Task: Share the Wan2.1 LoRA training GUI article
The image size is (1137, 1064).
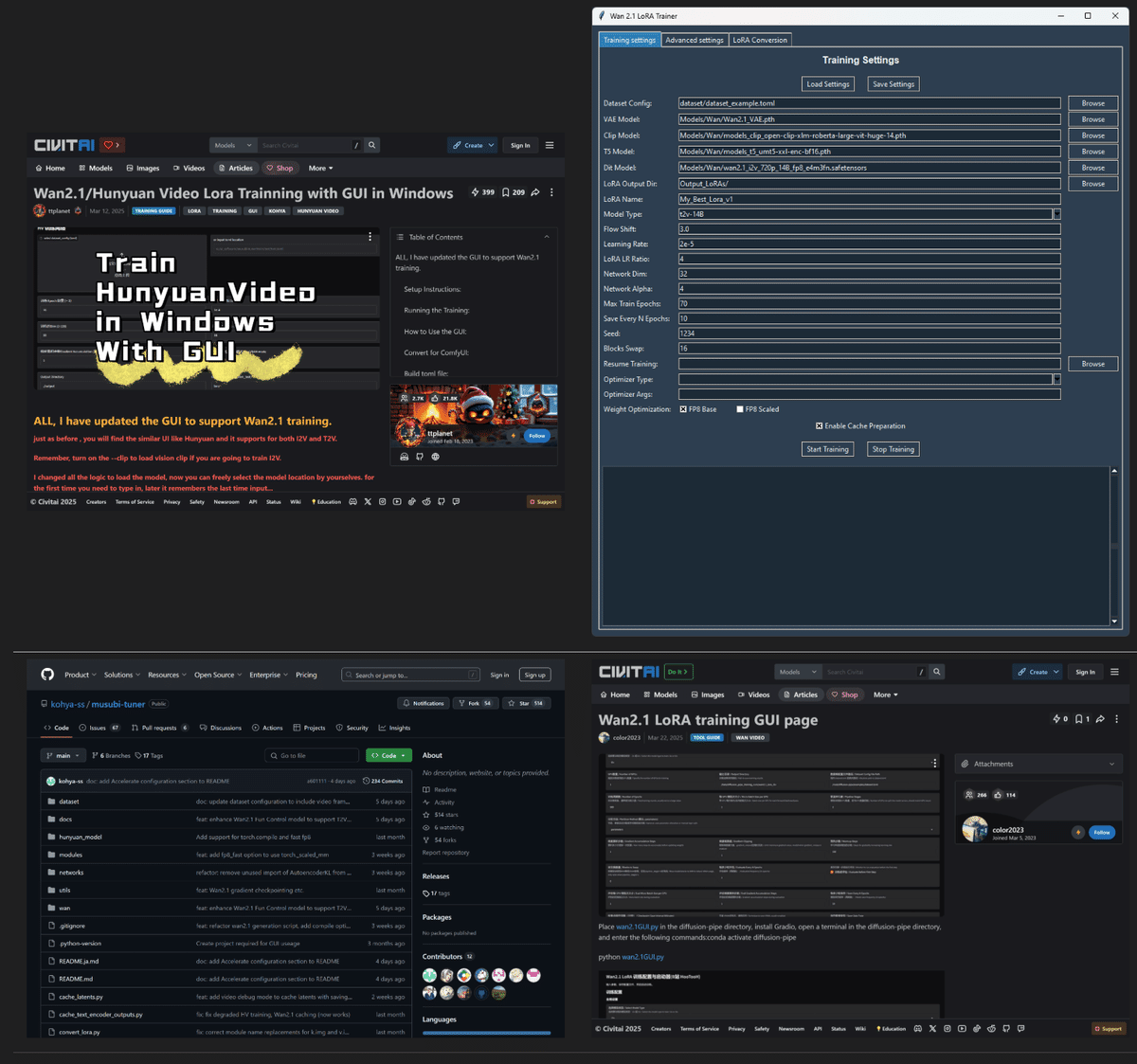Action: click(1100, 719)
